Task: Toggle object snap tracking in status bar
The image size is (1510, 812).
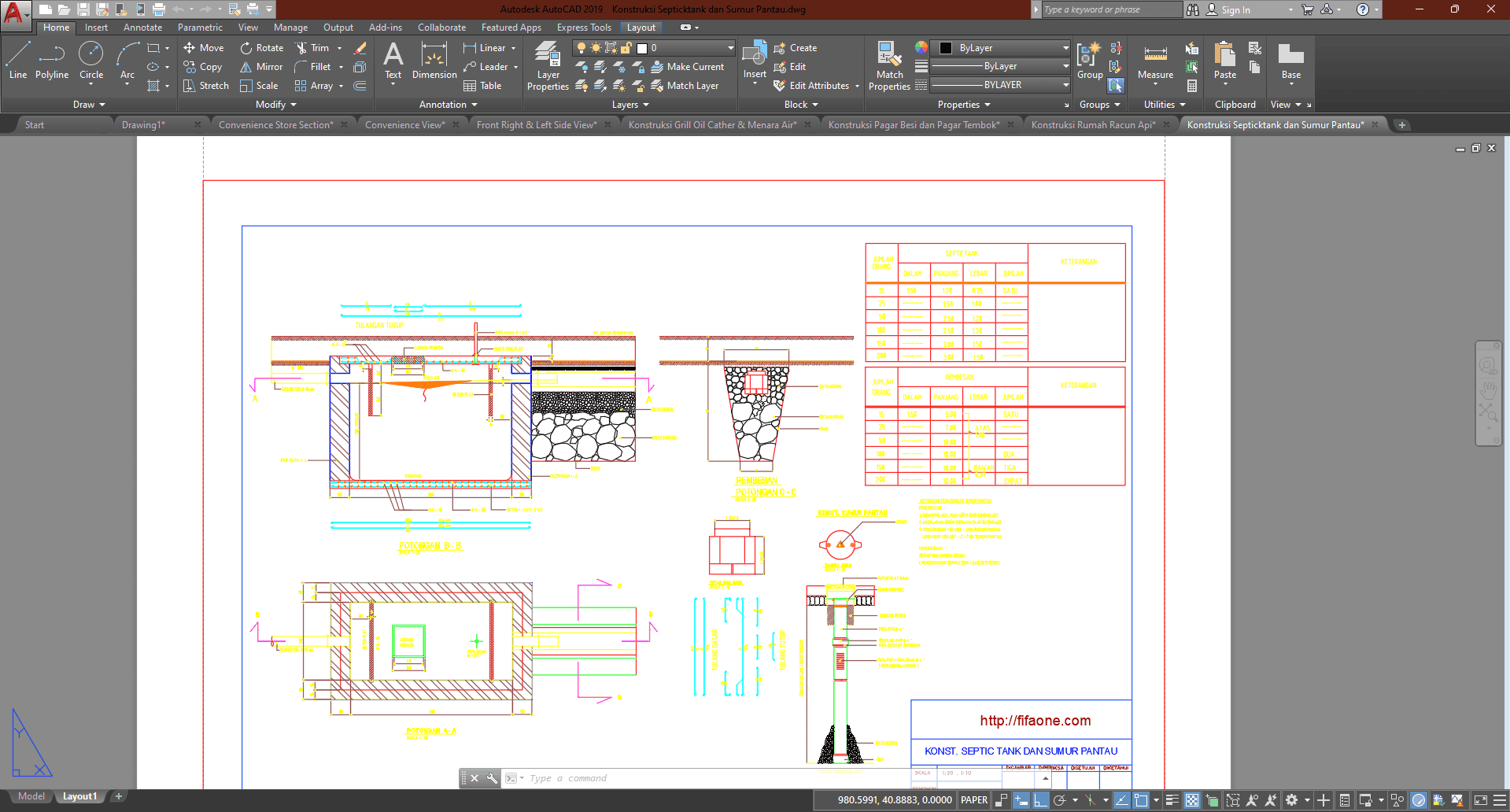Action: (1121, 800)
